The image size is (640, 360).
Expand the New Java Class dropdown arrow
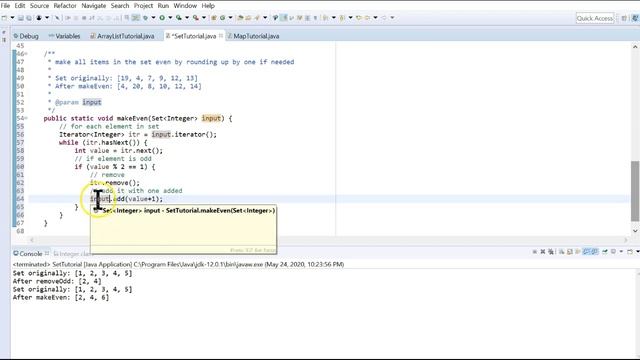(231, 18)
